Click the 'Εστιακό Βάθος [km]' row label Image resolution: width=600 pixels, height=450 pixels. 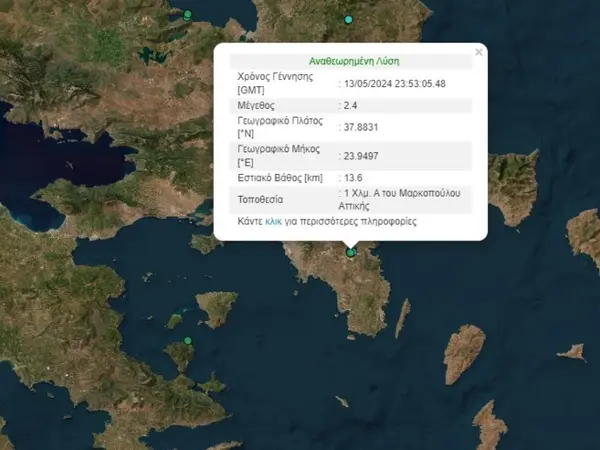click(279, 177)
